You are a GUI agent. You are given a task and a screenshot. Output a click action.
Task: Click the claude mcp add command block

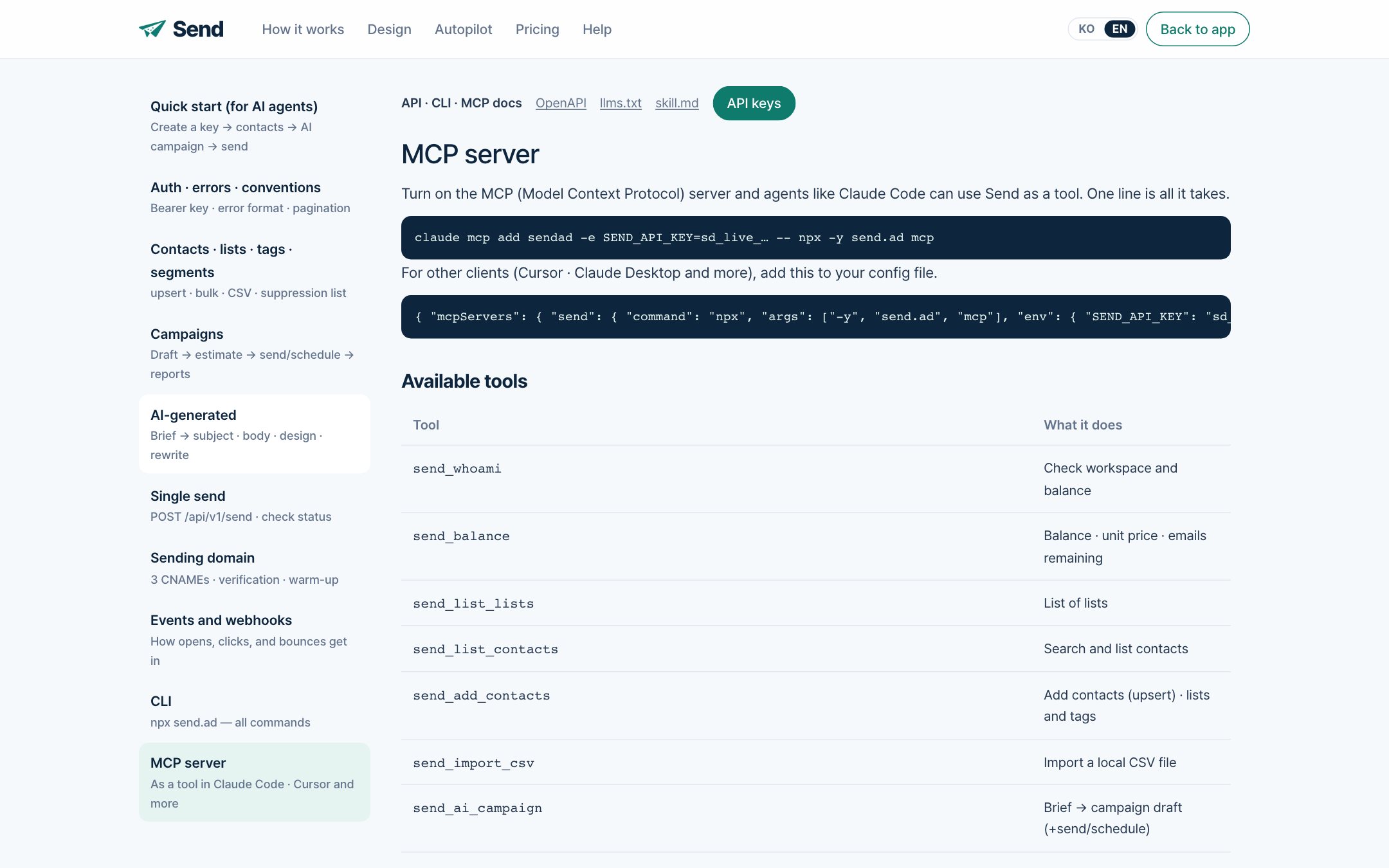(x=815, y=238)
